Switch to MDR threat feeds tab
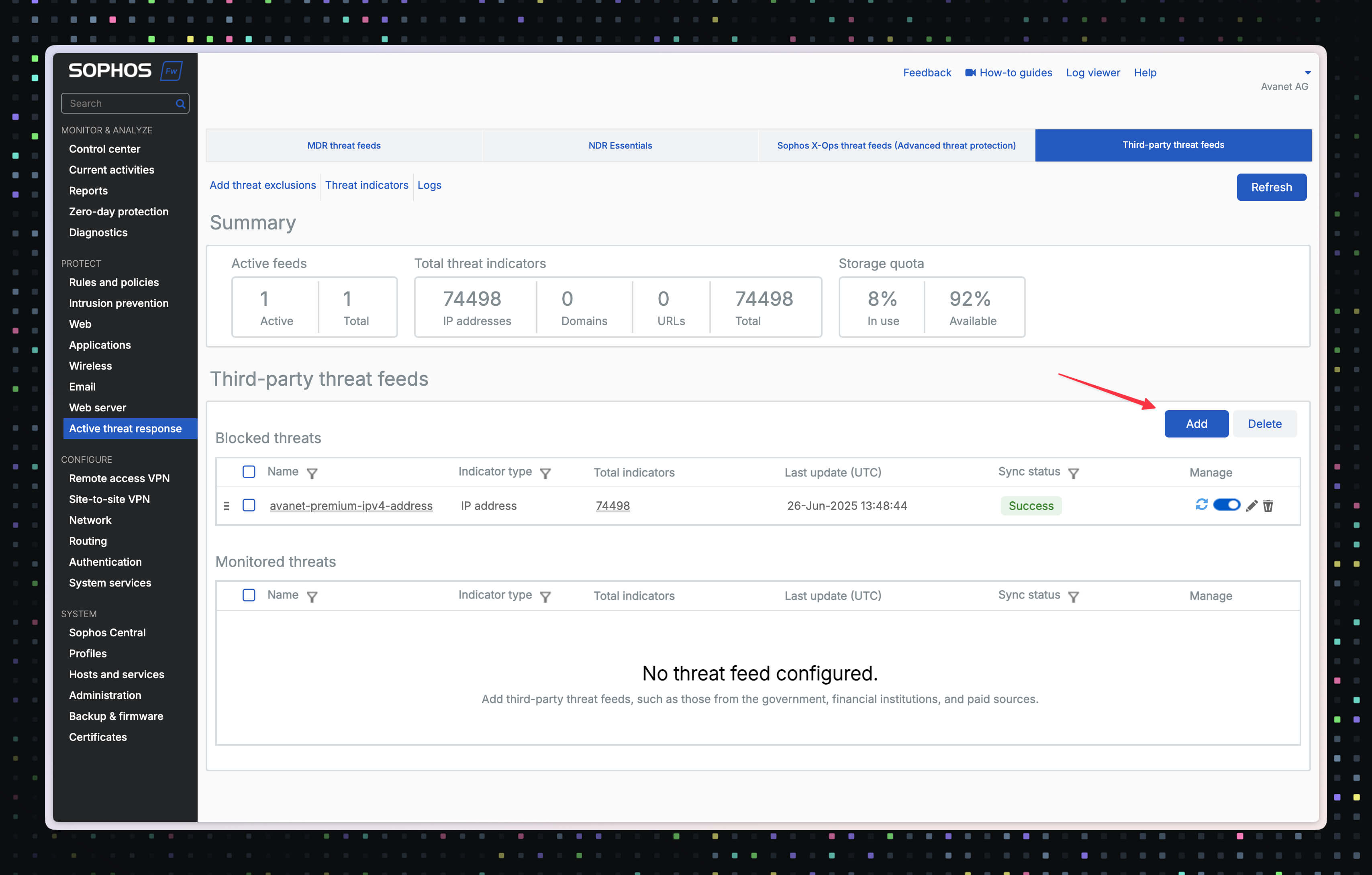1372x875 pixels. [x=343, y=145]
